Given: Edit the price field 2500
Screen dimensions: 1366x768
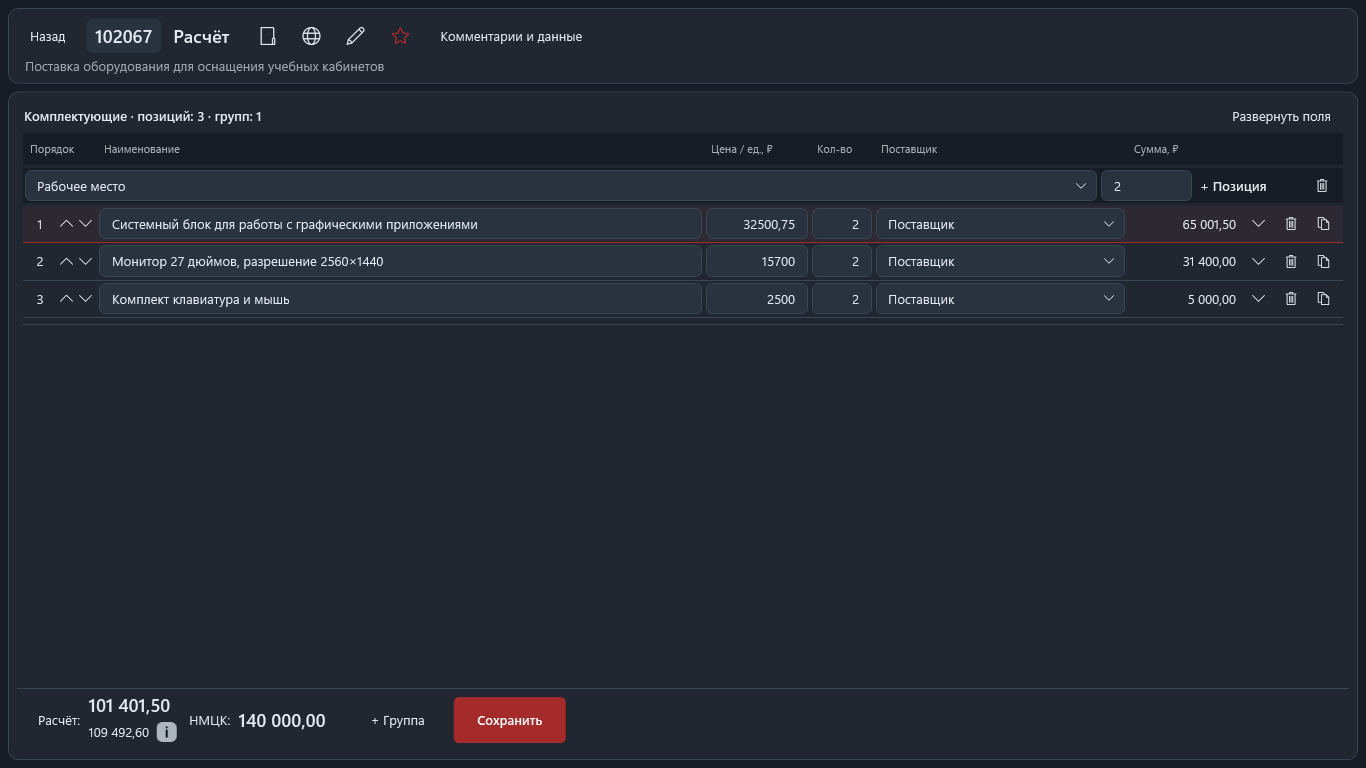Looking at the screenshot, I should click(x=757, y=299).
